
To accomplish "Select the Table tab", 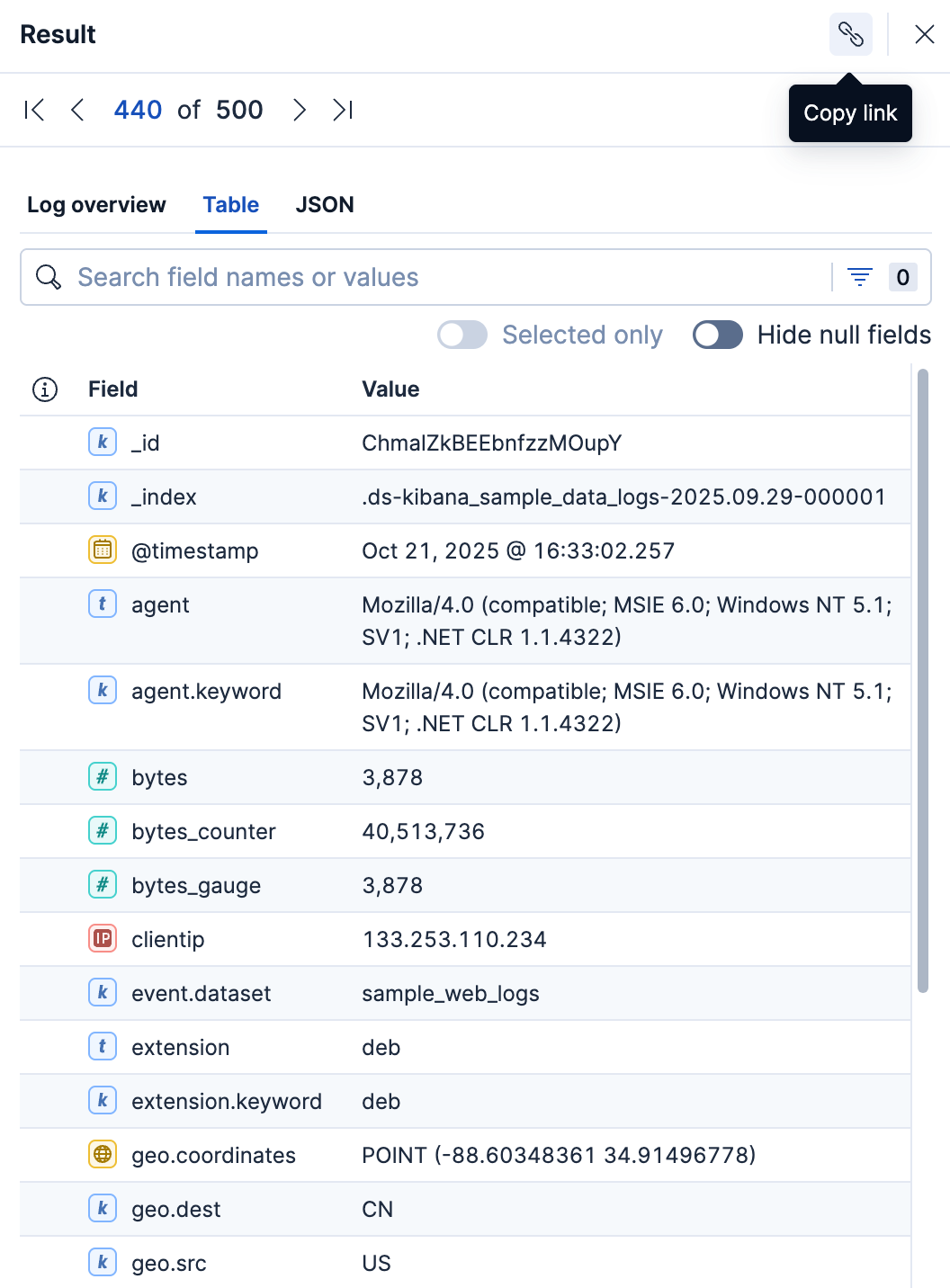I will [x=231, y=205].
